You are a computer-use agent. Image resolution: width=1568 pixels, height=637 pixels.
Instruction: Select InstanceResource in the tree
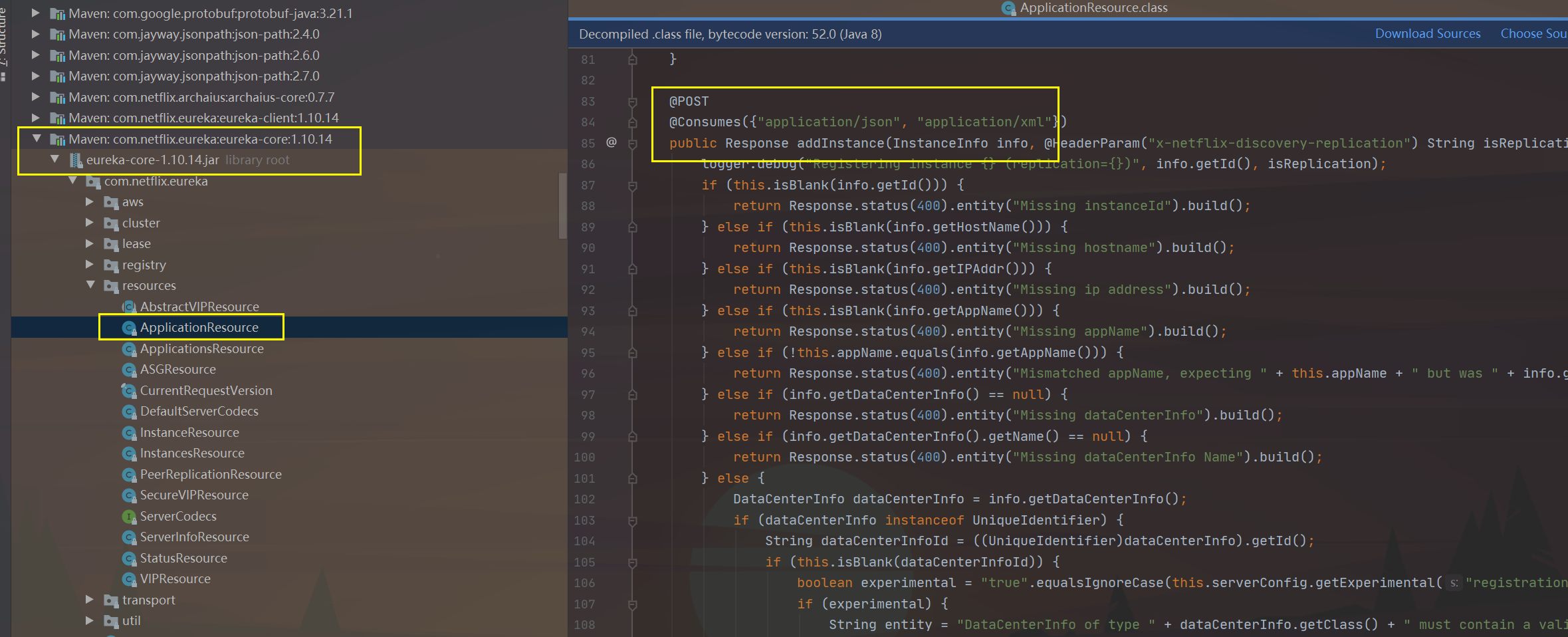tap(189, 432)
